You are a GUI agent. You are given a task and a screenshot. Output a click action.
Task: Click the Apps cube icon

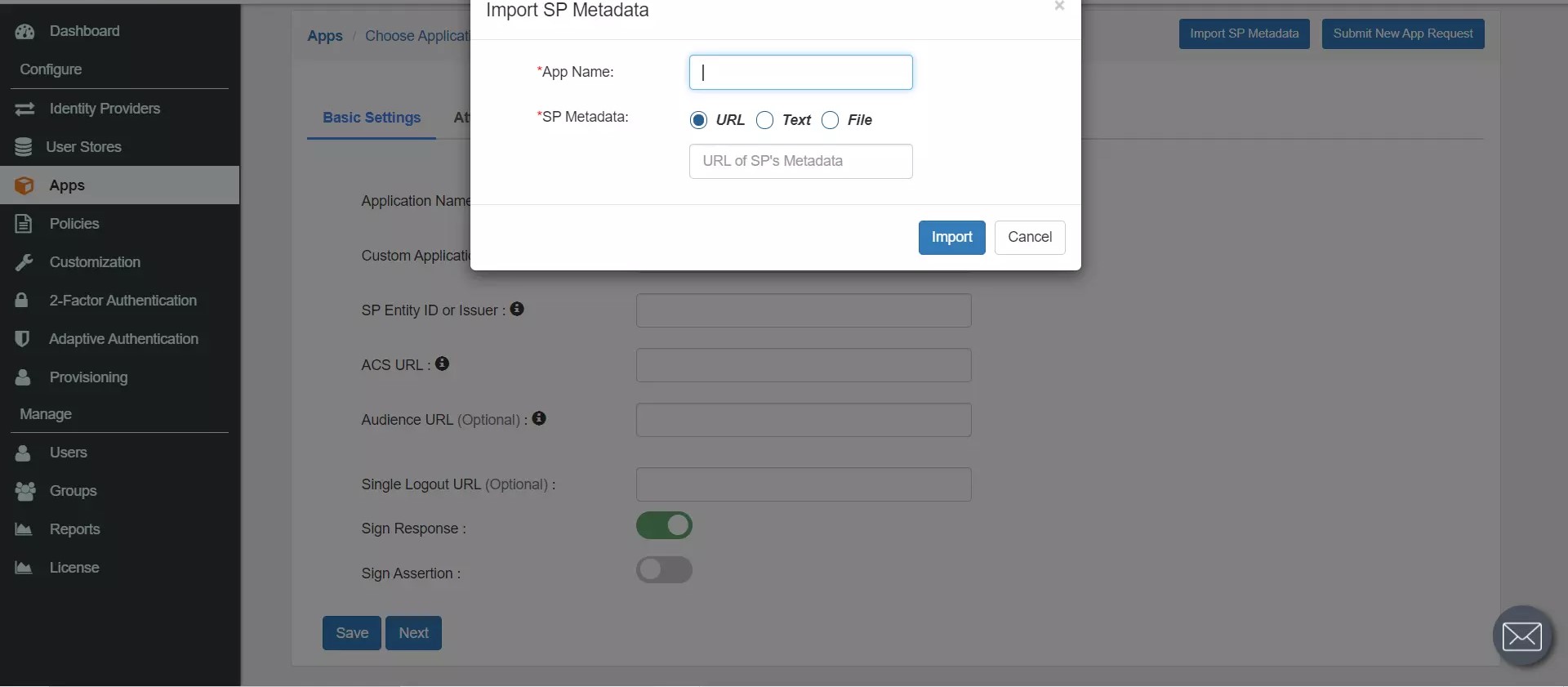(24, 185)
